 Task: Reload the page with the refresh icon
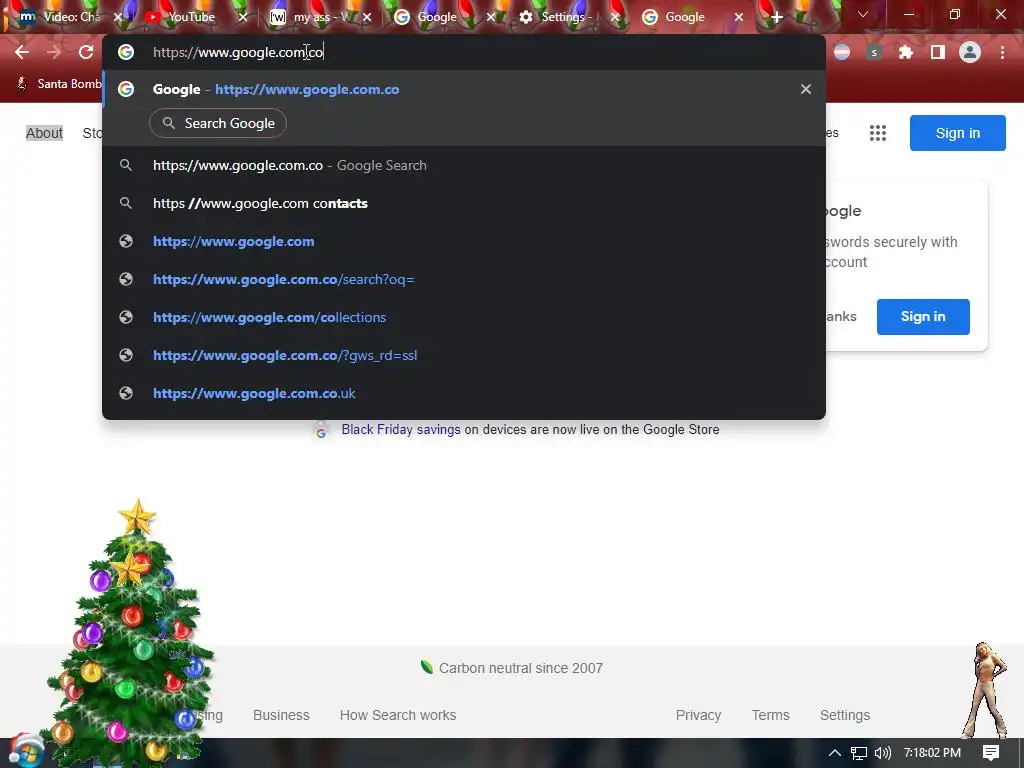coord(86,52)
